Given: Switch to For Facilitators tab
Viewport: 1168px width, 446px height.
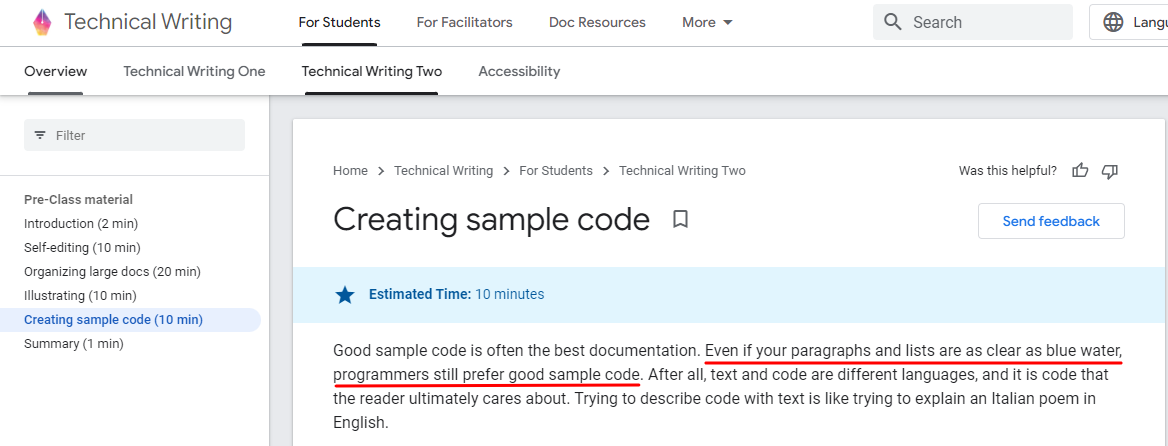Looking at the screenshot, I should coord(464,22).
